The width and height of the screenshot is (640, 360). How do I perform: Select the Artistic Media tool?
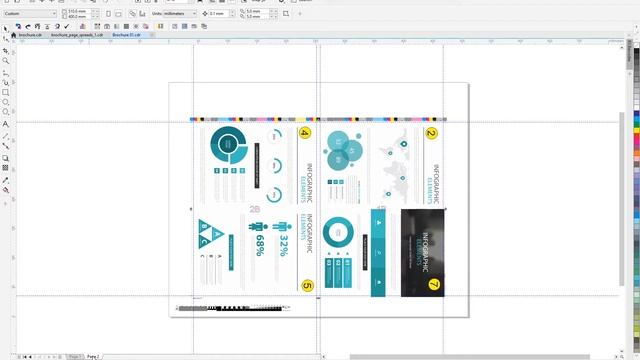(x=5, y=83)
